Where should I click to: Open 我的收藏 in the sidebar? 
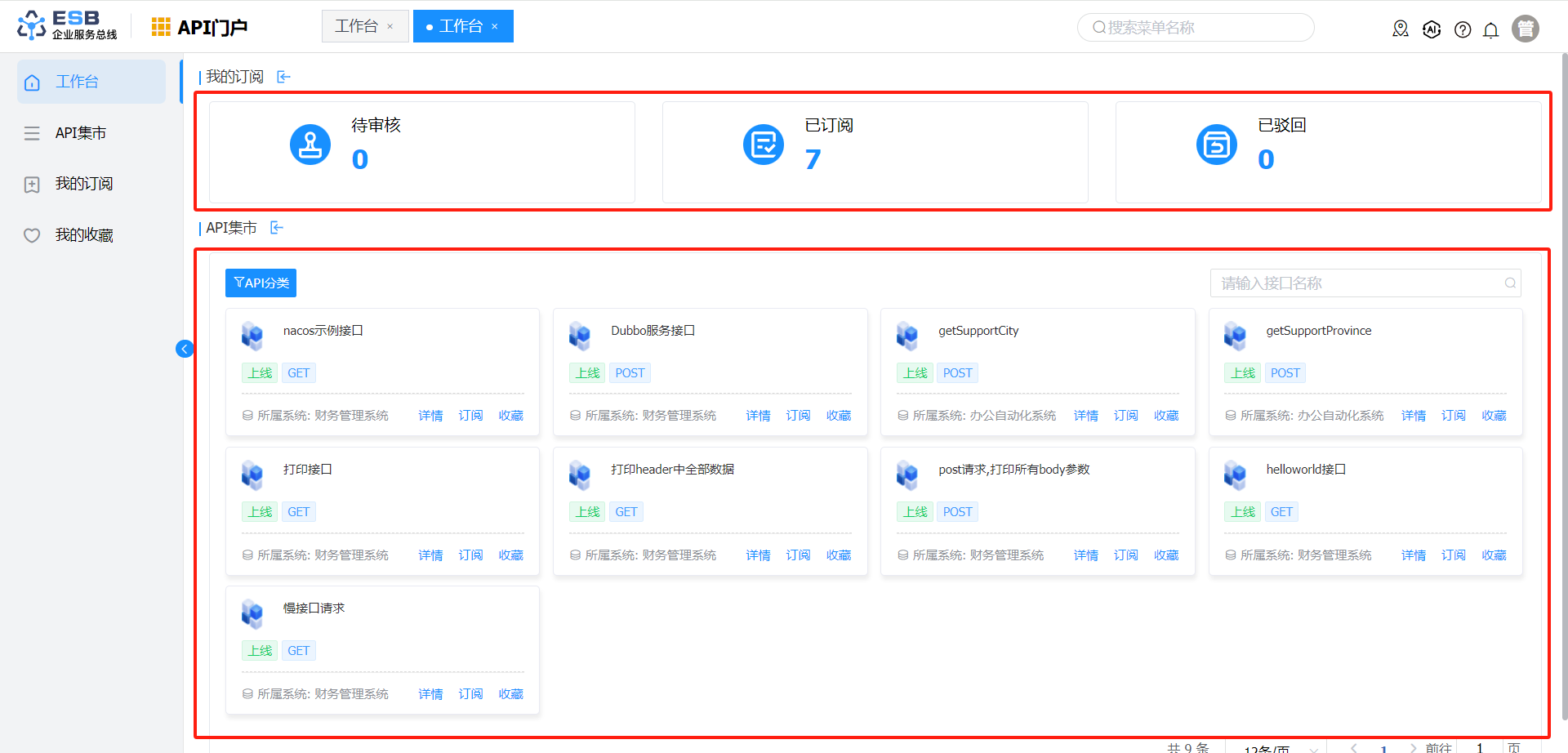[x=83, y=235]
